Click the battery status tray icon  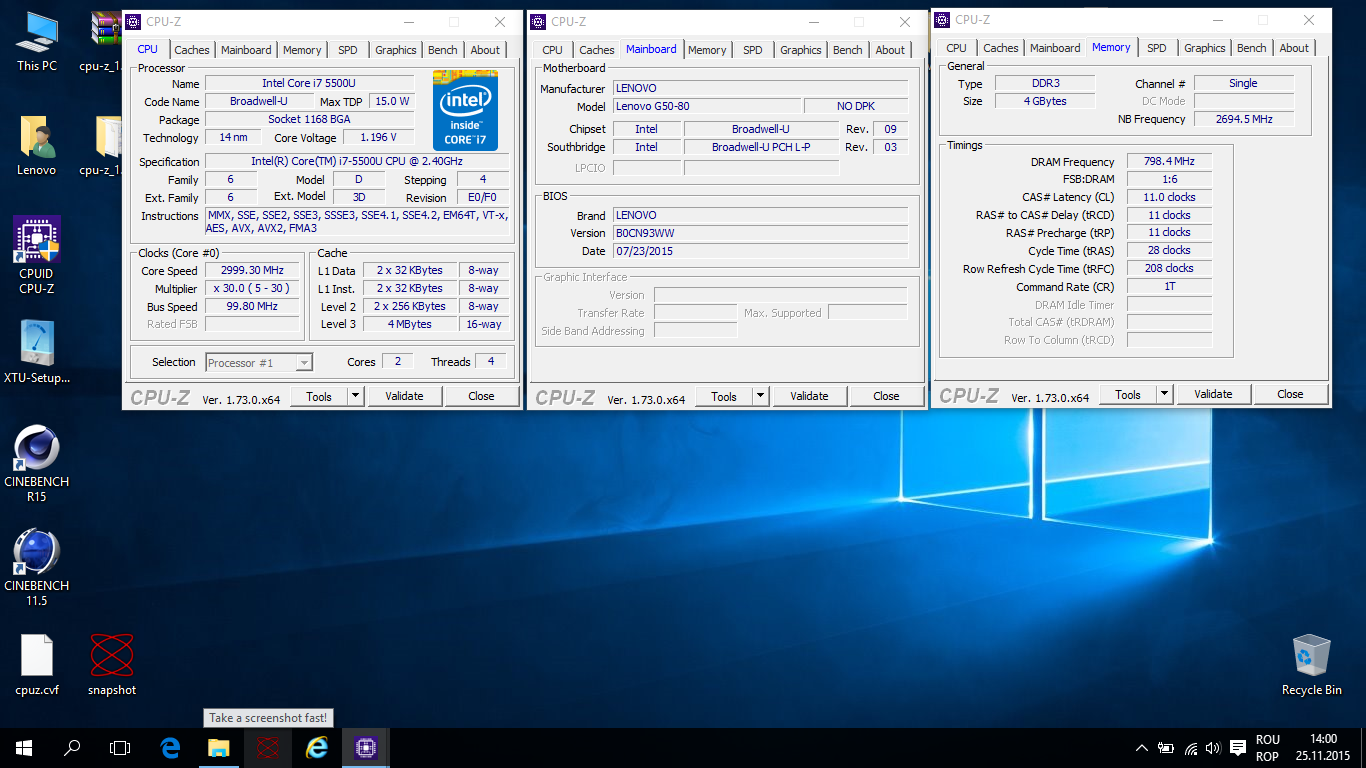coord(1166,748)
